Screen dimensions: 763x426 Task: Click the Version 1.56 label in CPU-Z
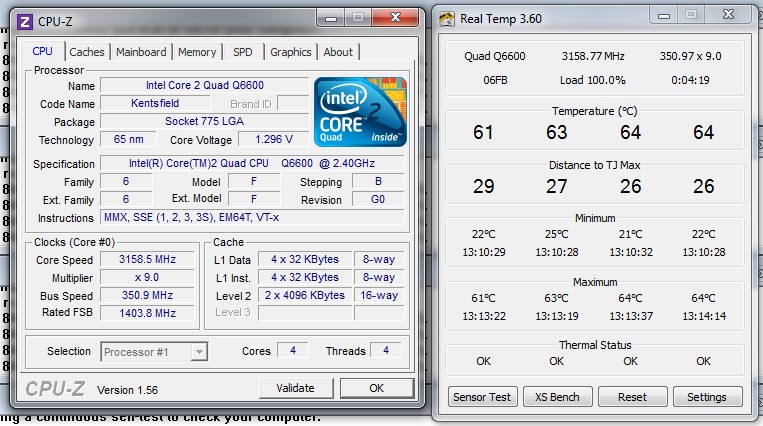pos(127,390)
